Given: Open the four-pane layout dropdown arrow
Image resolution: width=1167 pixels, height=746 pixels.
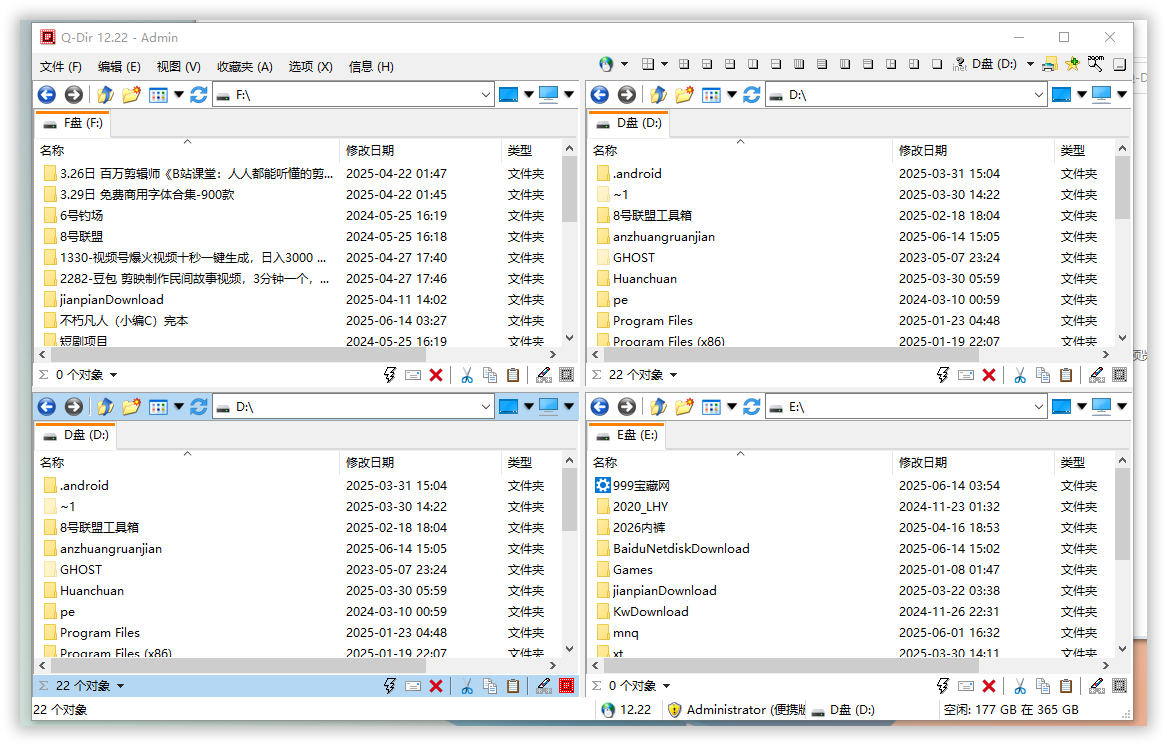Looking at the screenshot, I should [664, 64].
